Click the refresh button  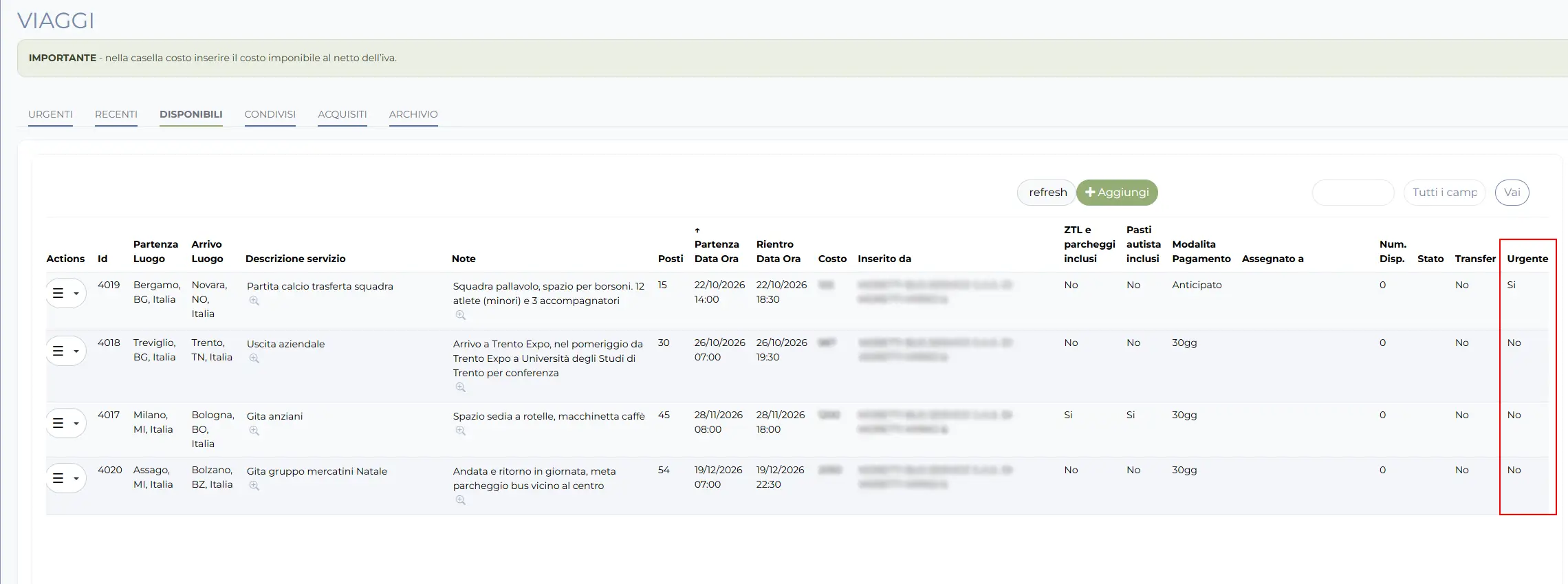pyautogui.click(x=1047, y=193)
